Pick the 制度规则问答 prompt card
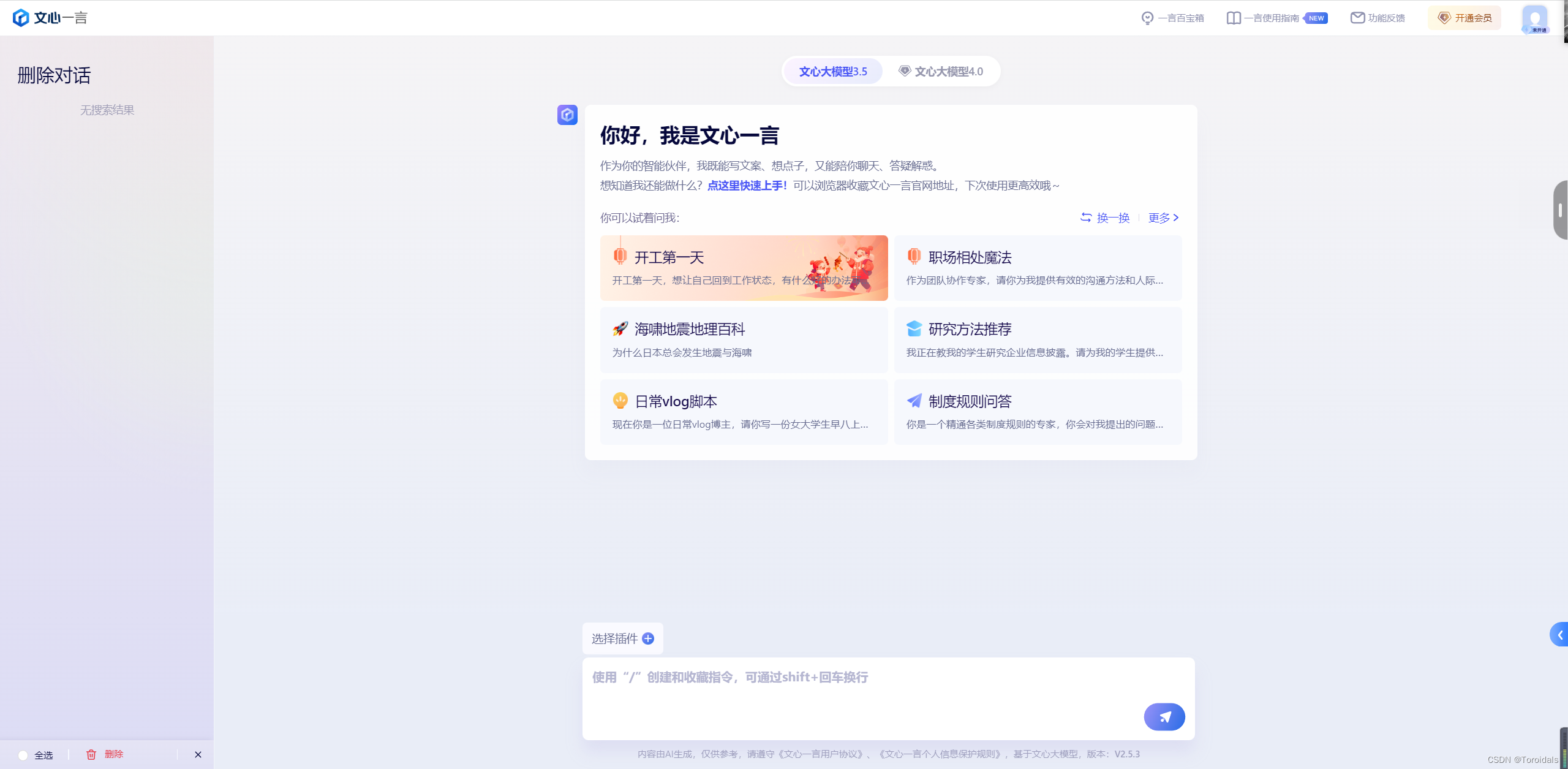This screenshot has height=769, width=1568. (x=1038, y=412)
